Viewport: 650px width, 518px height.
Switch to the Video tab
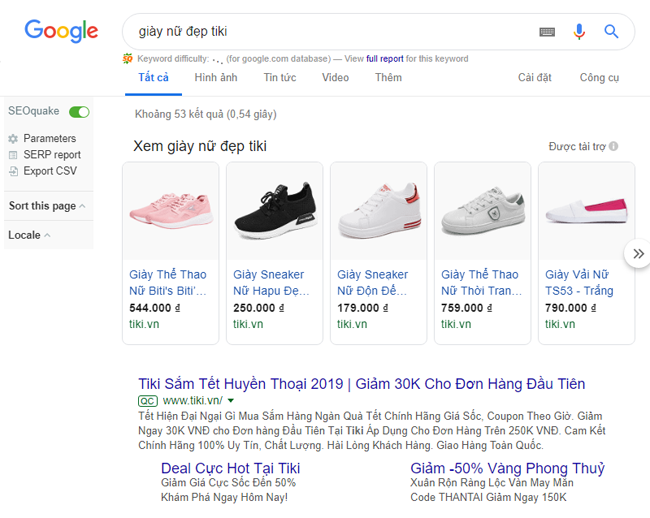click(335, 78)
